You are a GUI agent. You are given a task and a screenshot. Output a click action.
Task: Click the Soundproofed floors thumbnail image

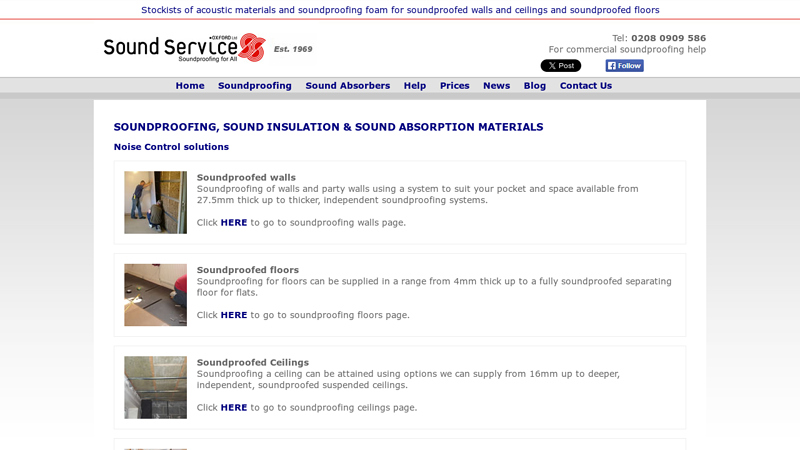click(x=156, y=295)
